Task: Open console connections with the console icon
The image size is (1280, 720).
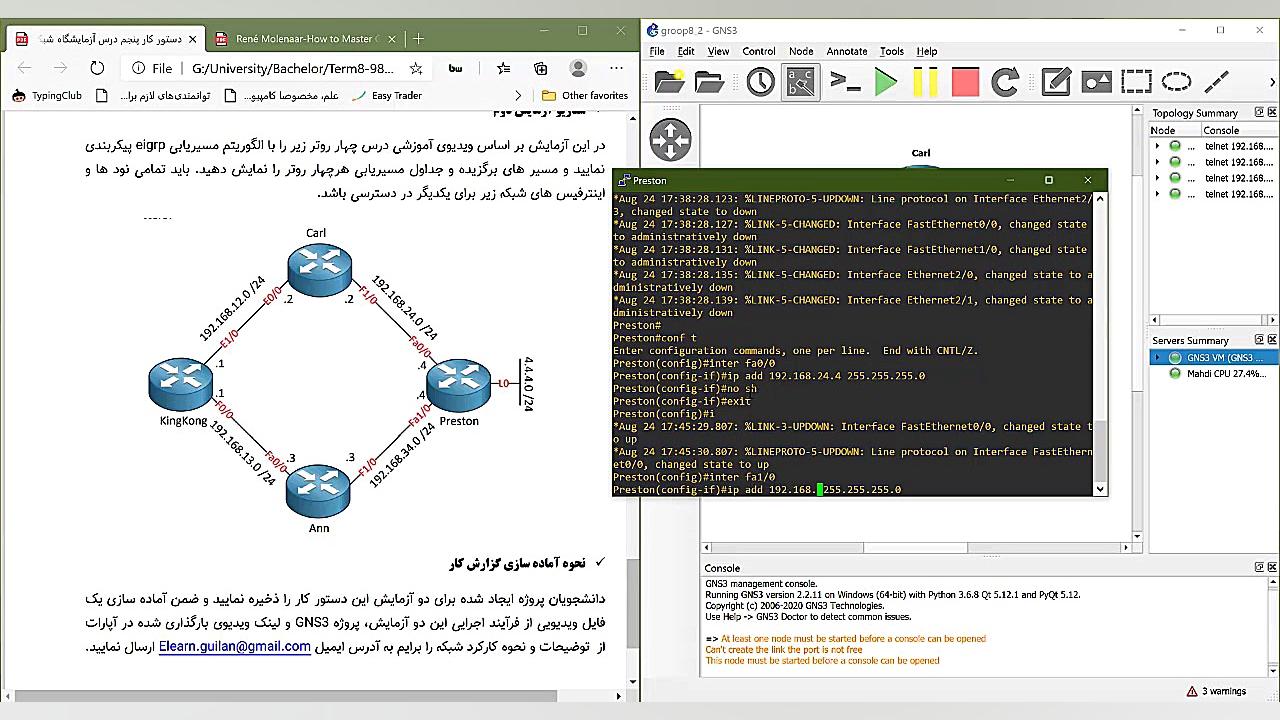Action: 846,82
